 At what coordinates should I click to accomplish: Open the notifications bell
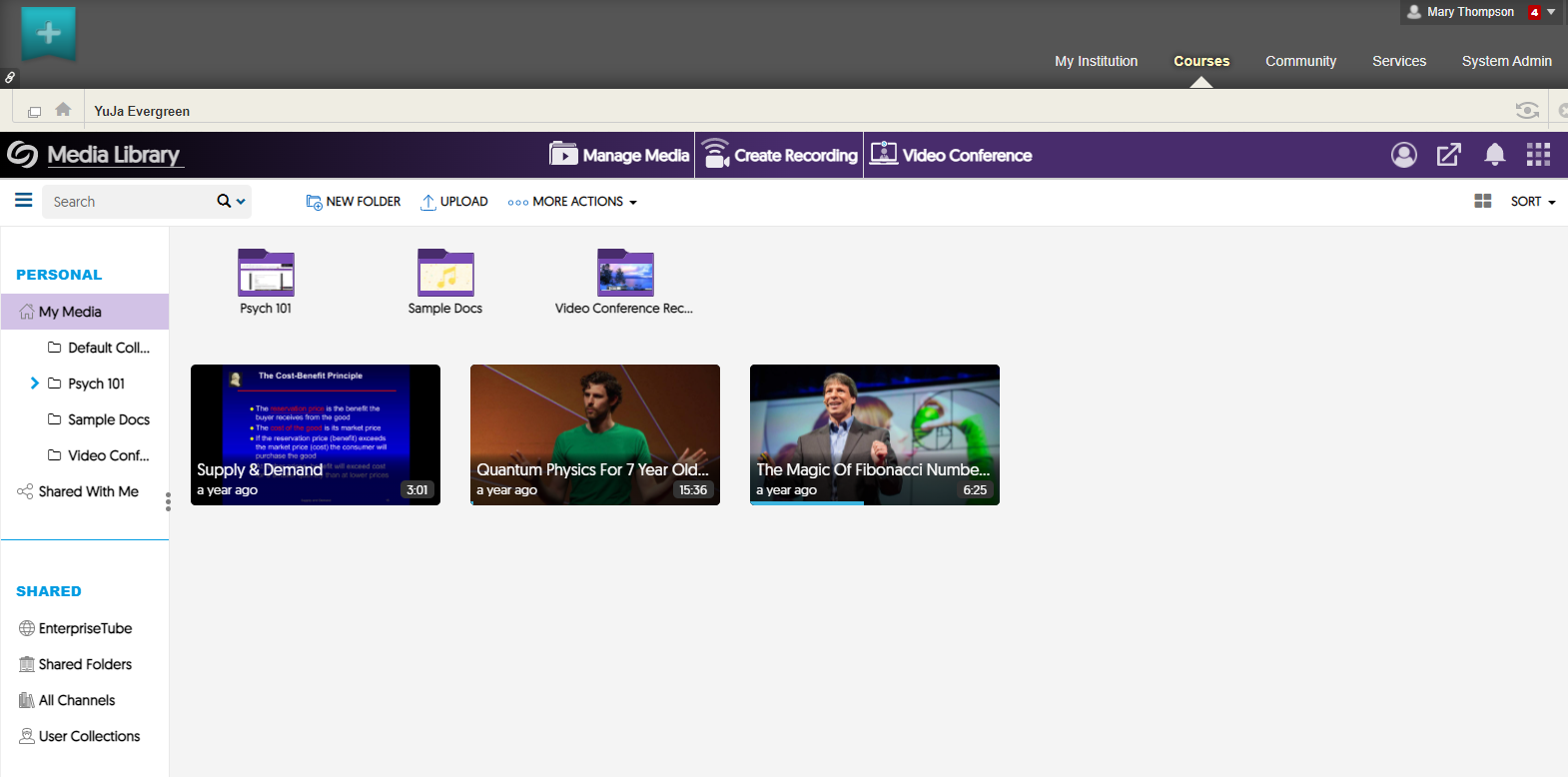coord(1495,155)
